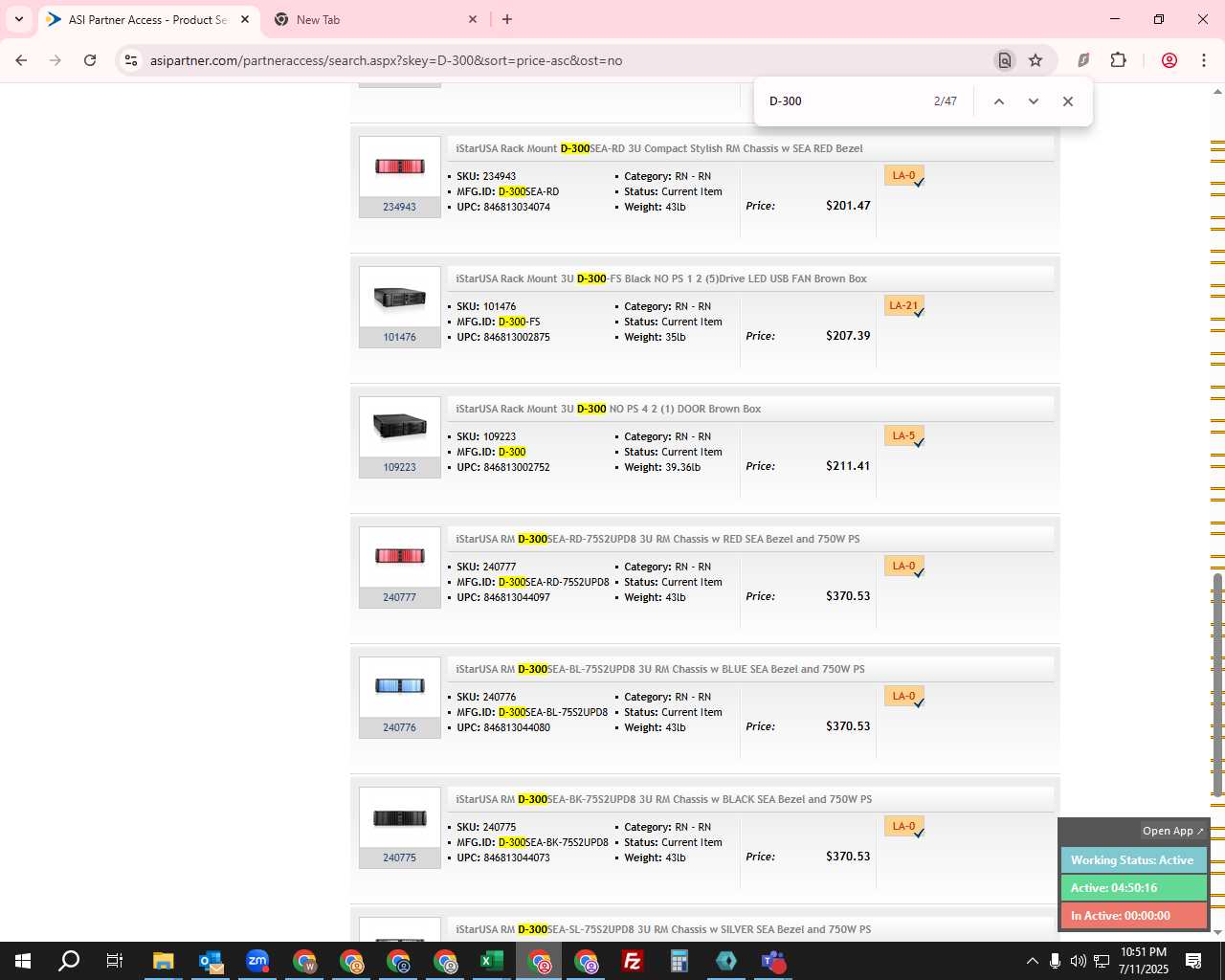Open the Chrome three-dot menu
The height and width of the screenshot is (980, 1225).
1203,60
